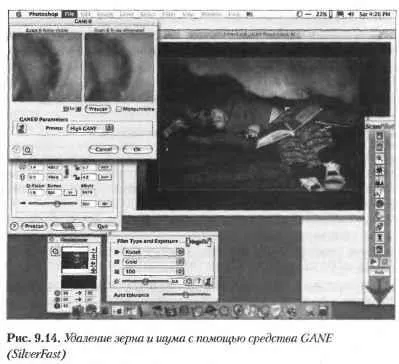Open the Preset dropdown showing High GANE
This screenshot has height=364, width=399.
90,128
